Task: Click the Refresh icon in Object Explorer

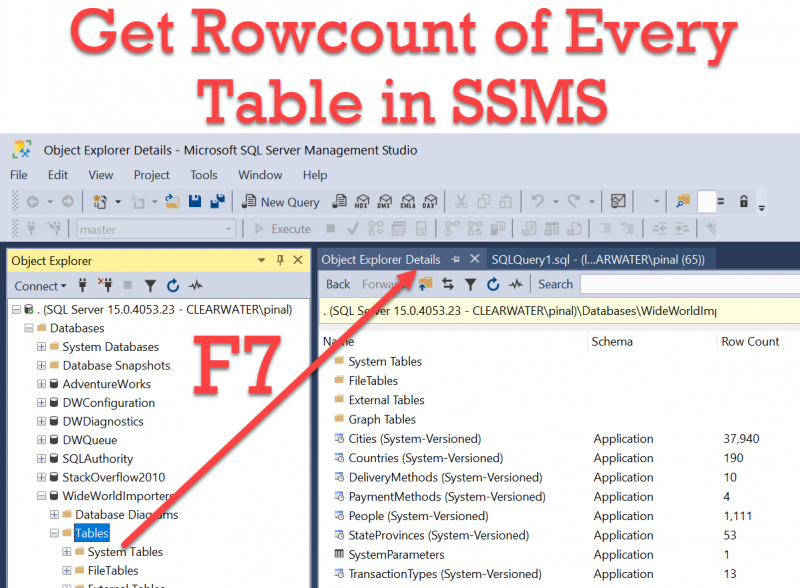Action: pyautogui.click(x=173, y=286)
